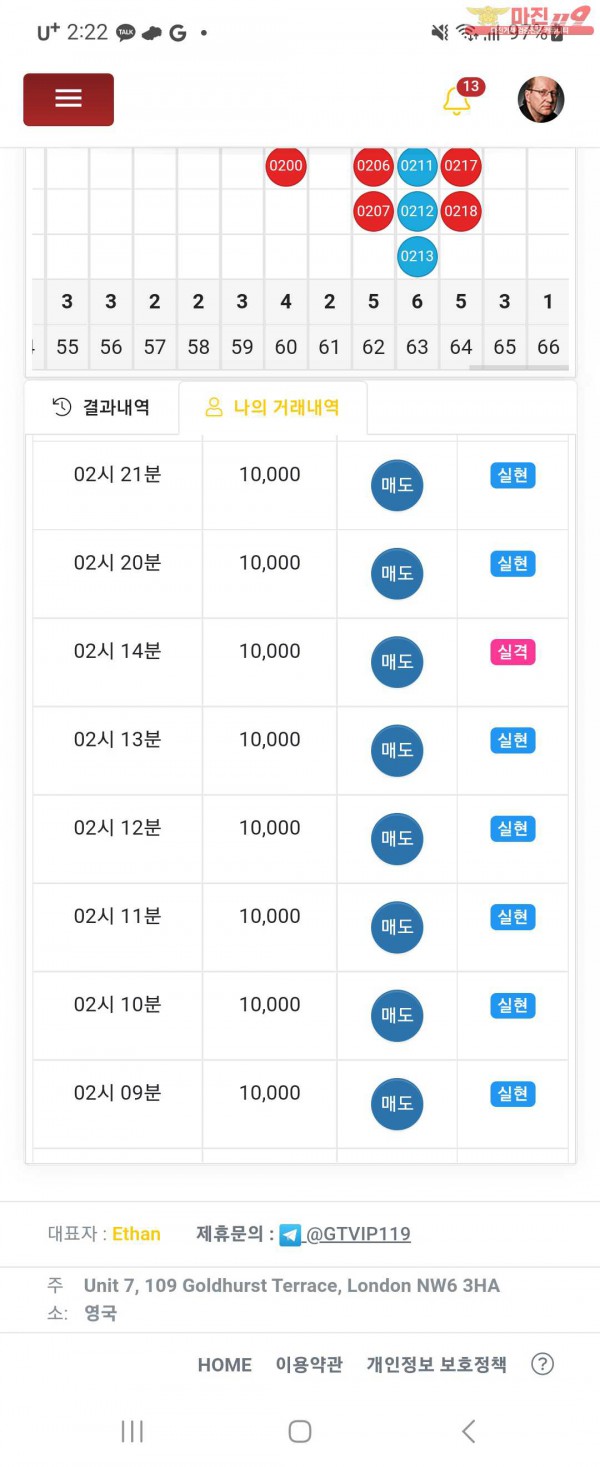Open the 개인정보 보호정책 link
The width and height of the screenshot is (600, 1467).
click(x=437, y=1364)
